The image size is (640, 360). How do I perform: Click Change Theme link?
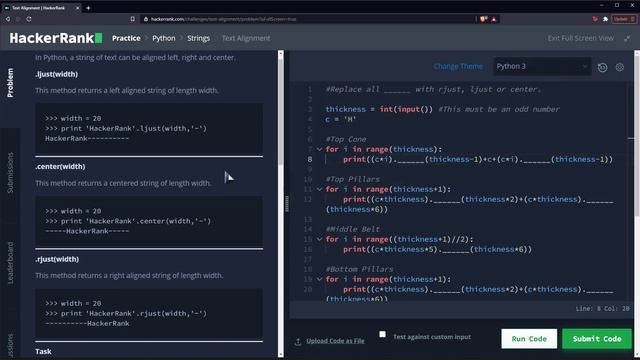[x=458, y=66]
